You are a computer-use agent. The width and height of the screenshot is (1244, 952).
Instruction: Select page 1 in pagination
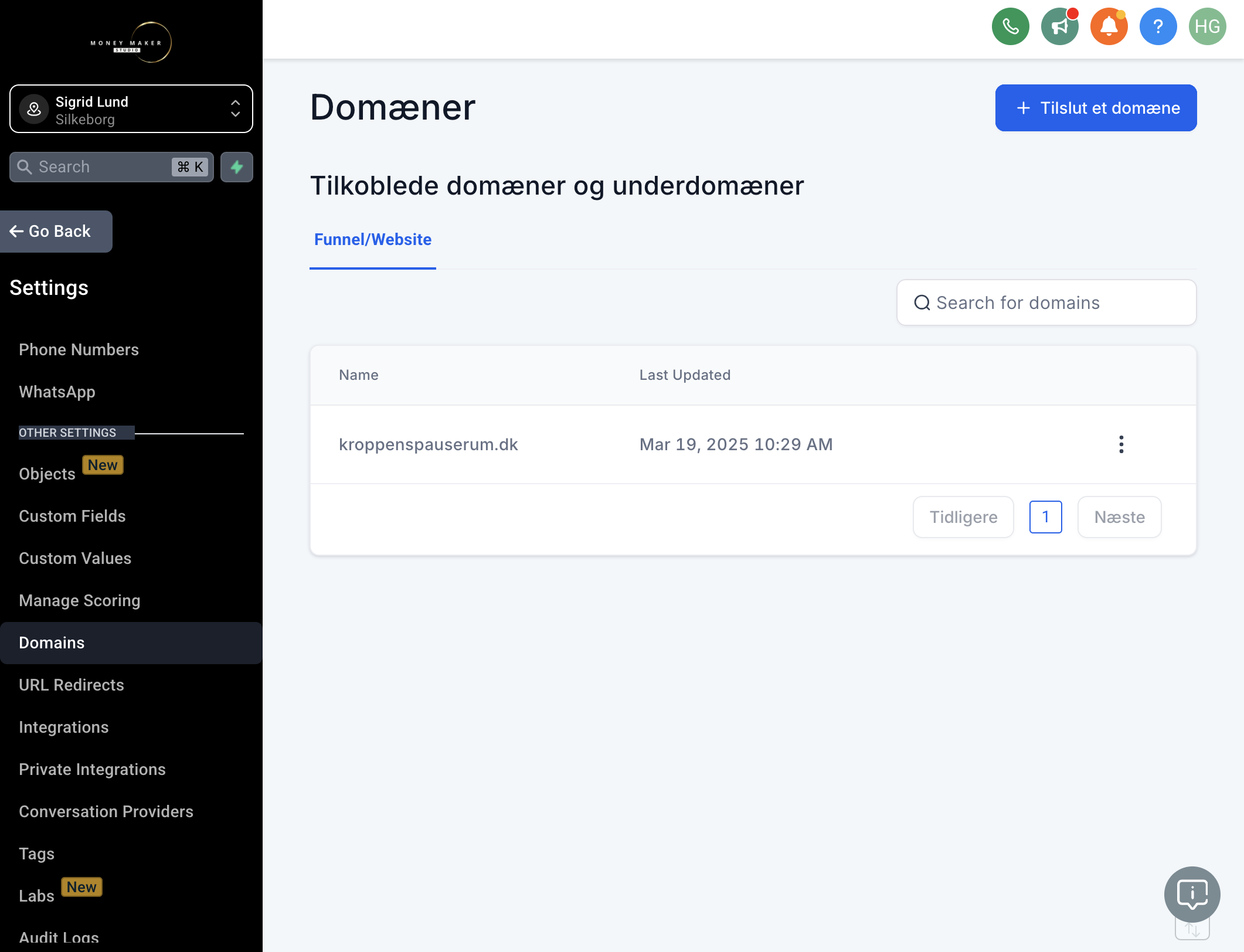[1045, 517]
